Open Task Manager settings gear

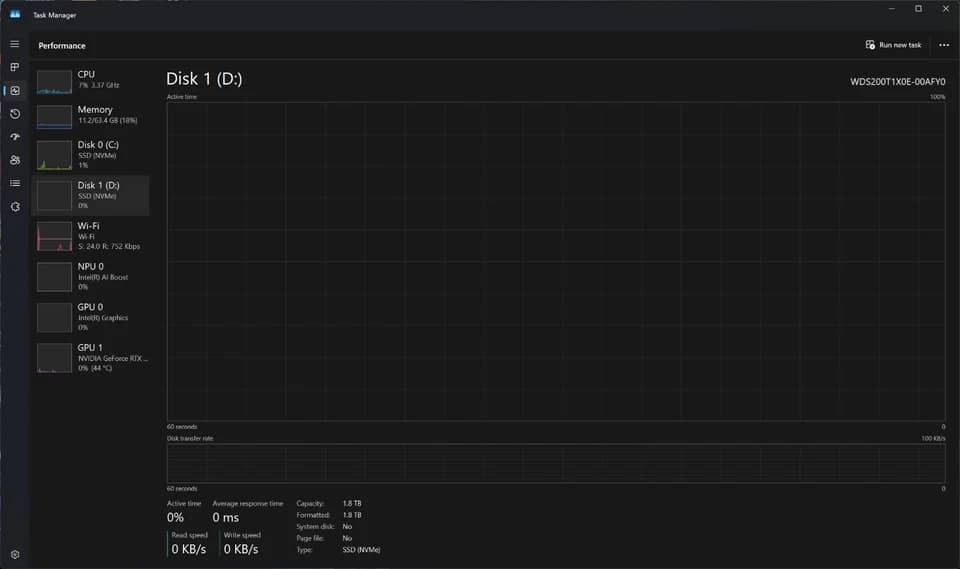pyautogui.click(x=15, y=554)
